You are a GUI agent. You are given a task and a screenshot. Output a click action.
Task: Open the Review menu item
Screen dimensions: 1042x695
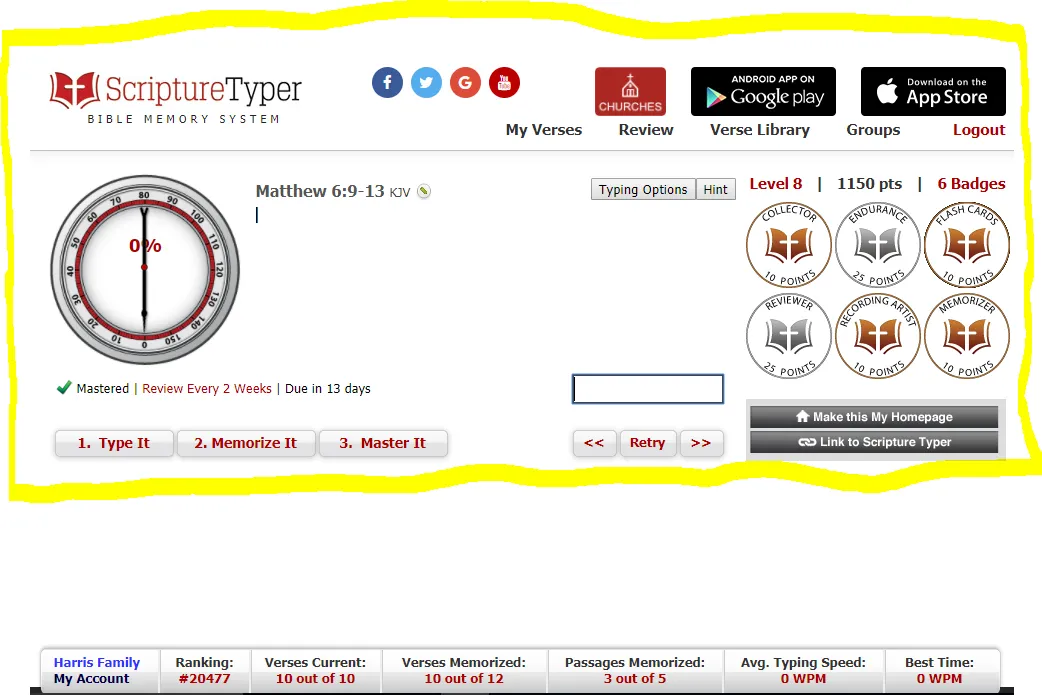click(x=646, y=130)
